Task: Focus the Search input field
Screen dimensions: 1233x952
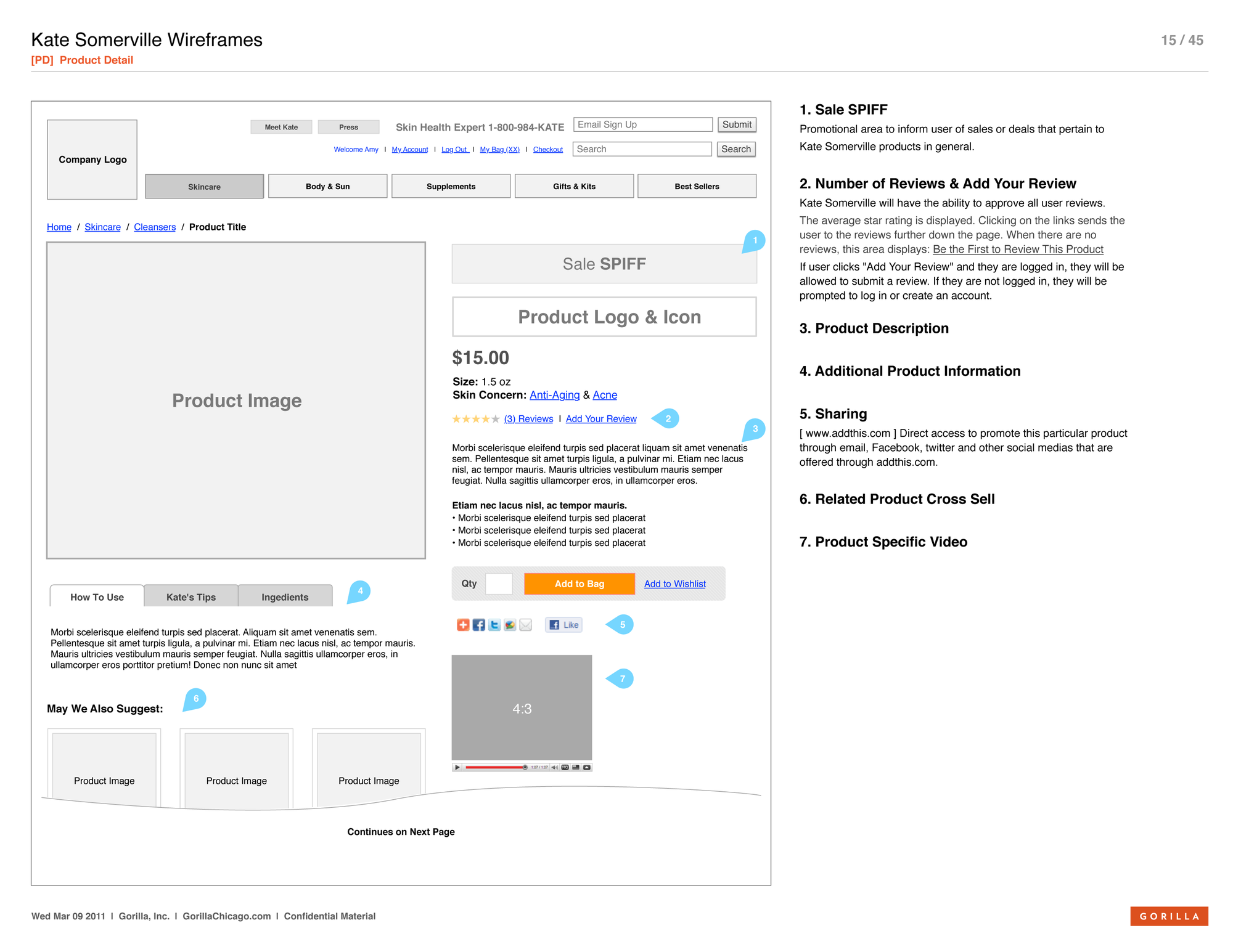Action: coord(643,149)
